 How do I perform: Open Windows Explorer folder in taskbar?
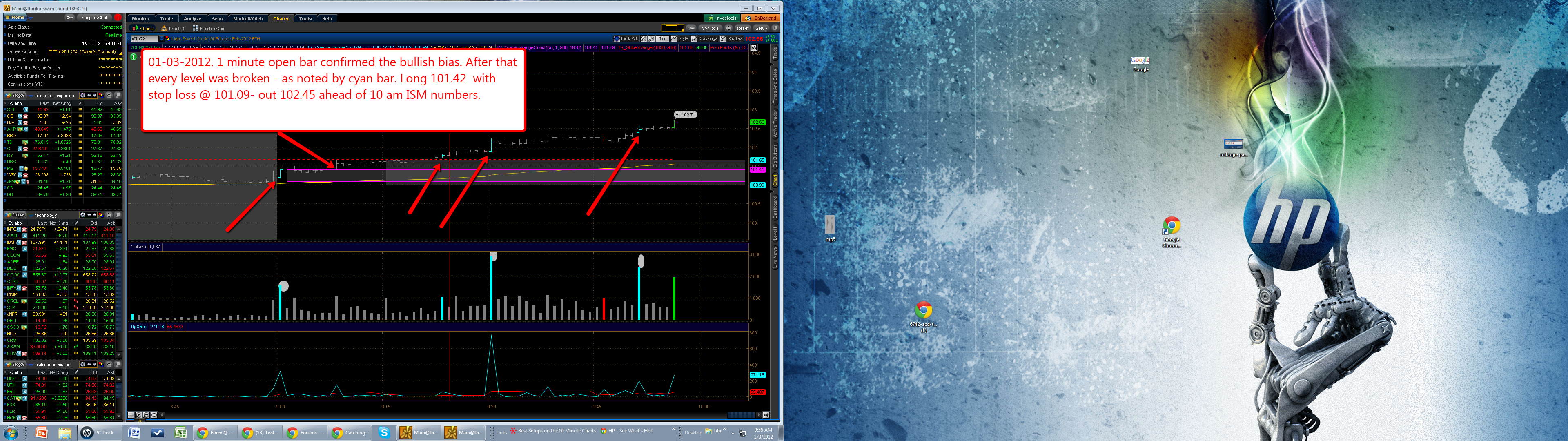click(x=65, y=432)
